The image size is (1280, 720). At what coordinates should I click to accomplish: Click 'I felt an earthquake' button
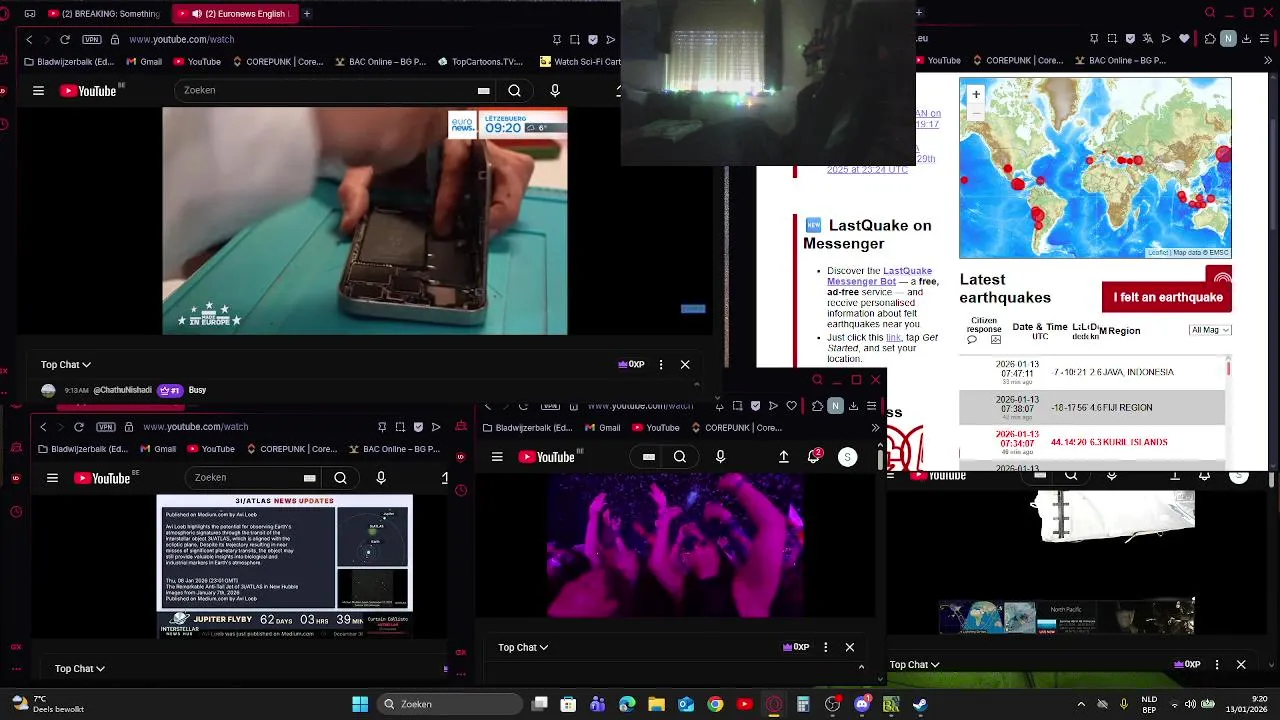click(1167, 297)
